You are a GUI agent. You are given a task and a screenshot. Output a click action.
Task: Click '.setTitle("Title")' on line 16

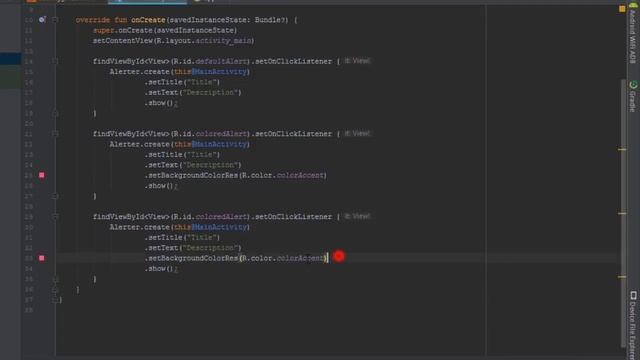click(x=182, y=82)
